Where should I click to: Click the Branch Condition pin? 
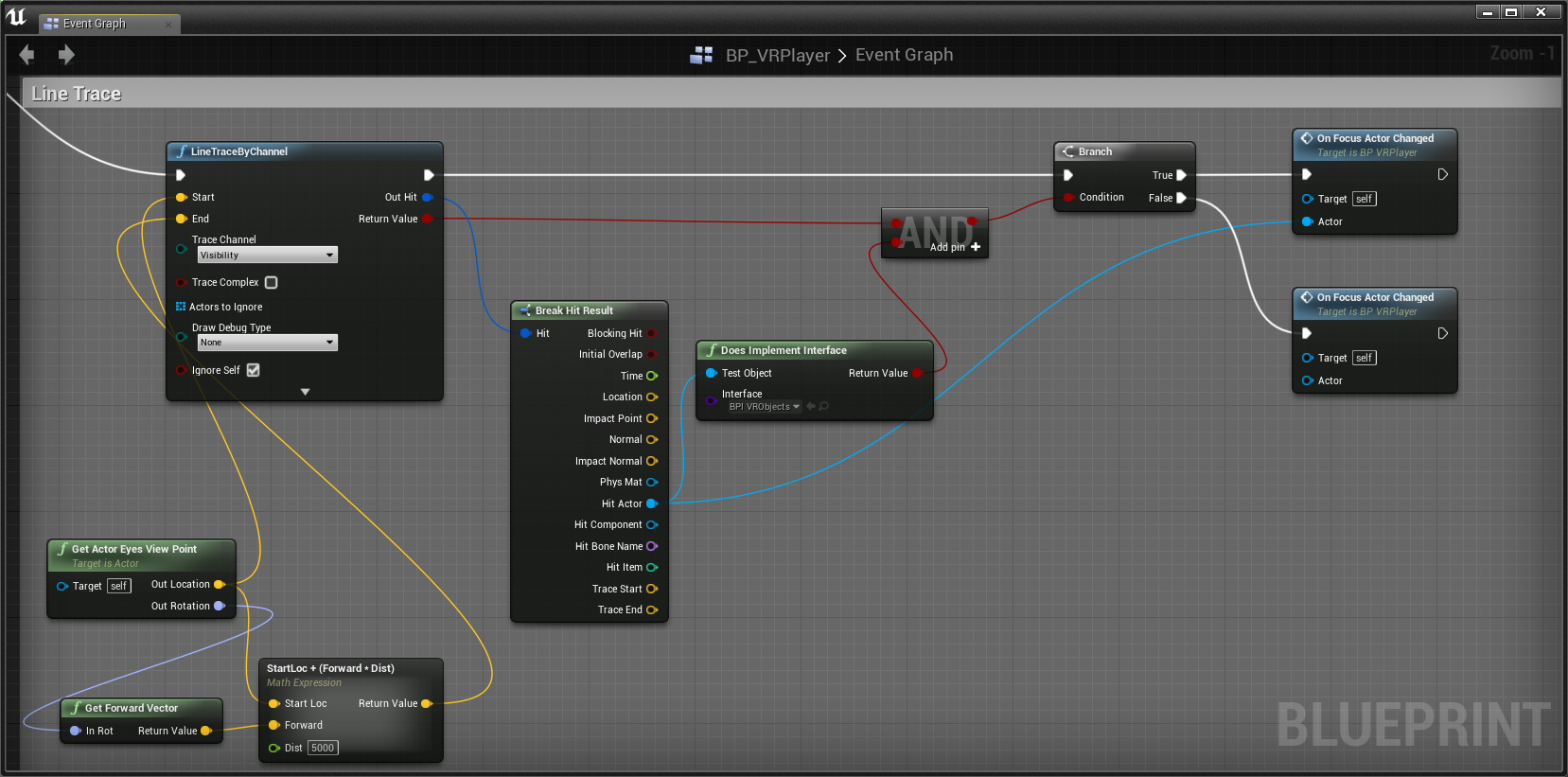coord(1068,197)
